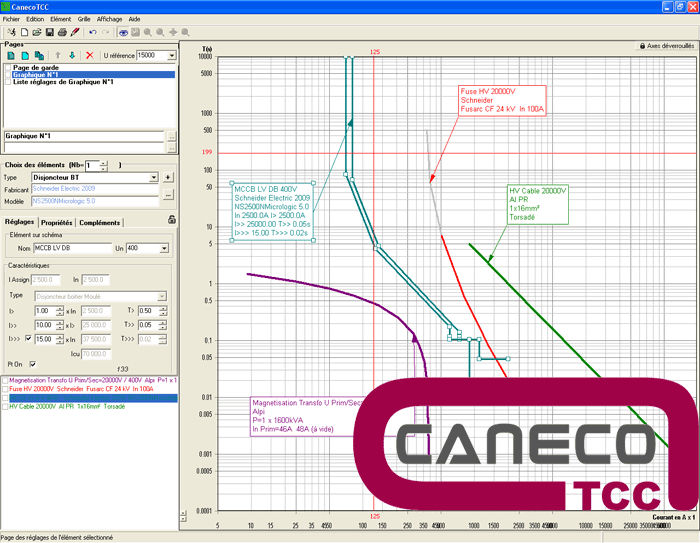Select the MCCB LV DB curve label box

(272, 212)
